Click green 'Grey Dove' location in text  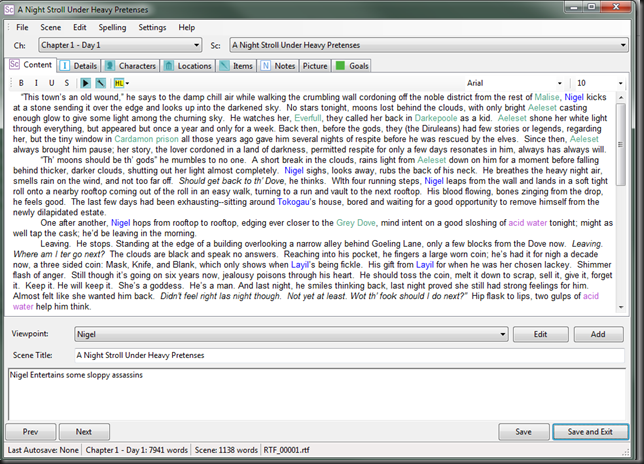(356, 223)
